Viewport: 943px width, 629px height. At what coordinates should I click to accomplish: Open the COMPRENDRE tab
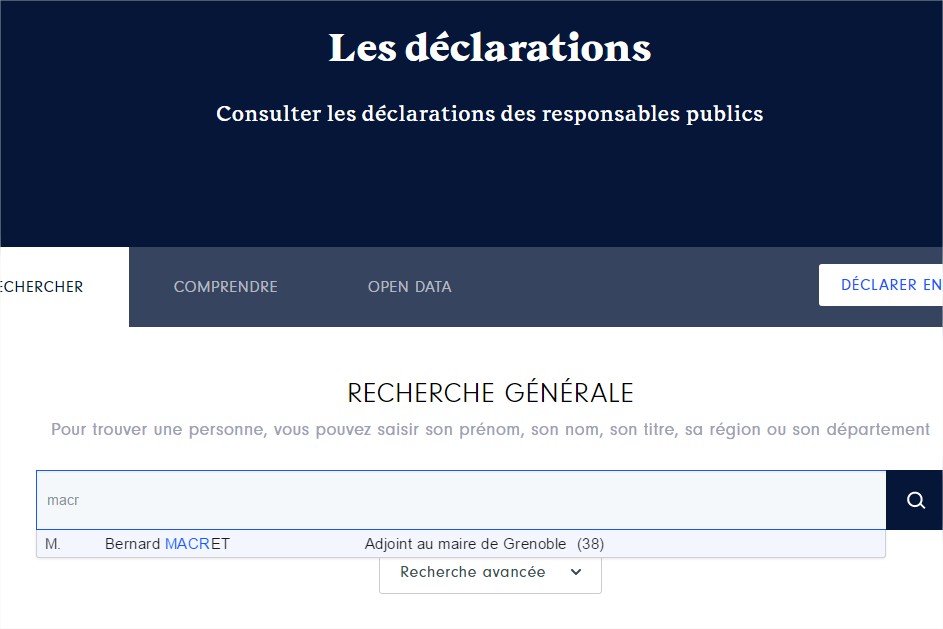tap(226, 287)
